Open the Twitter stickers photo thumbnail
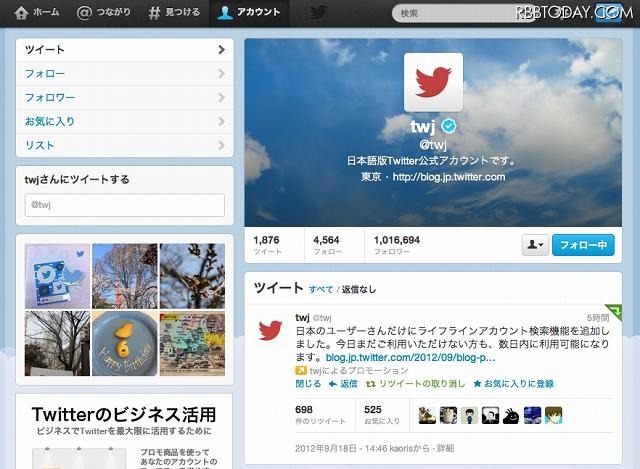640x469 pixels. click(57, 276)
